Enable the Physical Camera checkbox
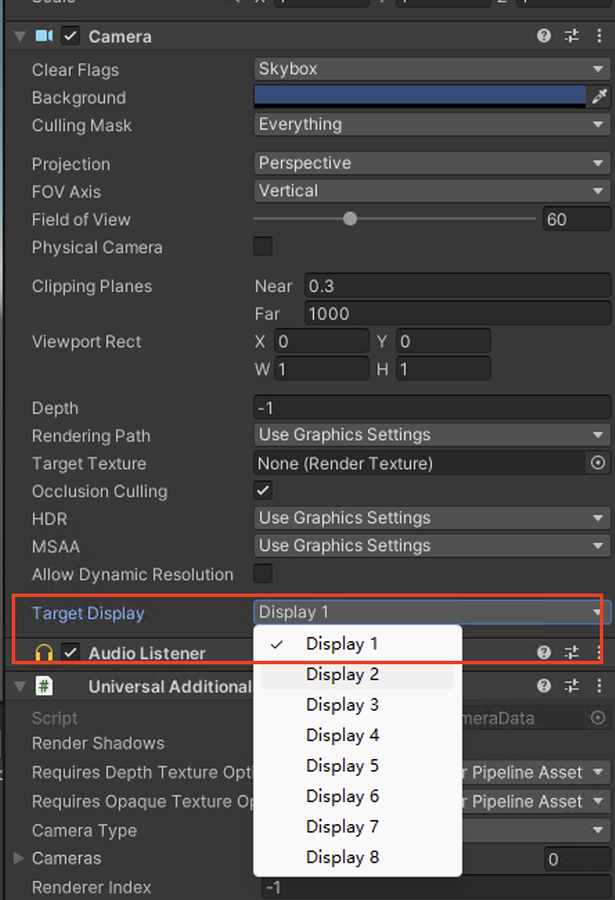Viewport: 615px width, 900px height. tap(263, 246)
